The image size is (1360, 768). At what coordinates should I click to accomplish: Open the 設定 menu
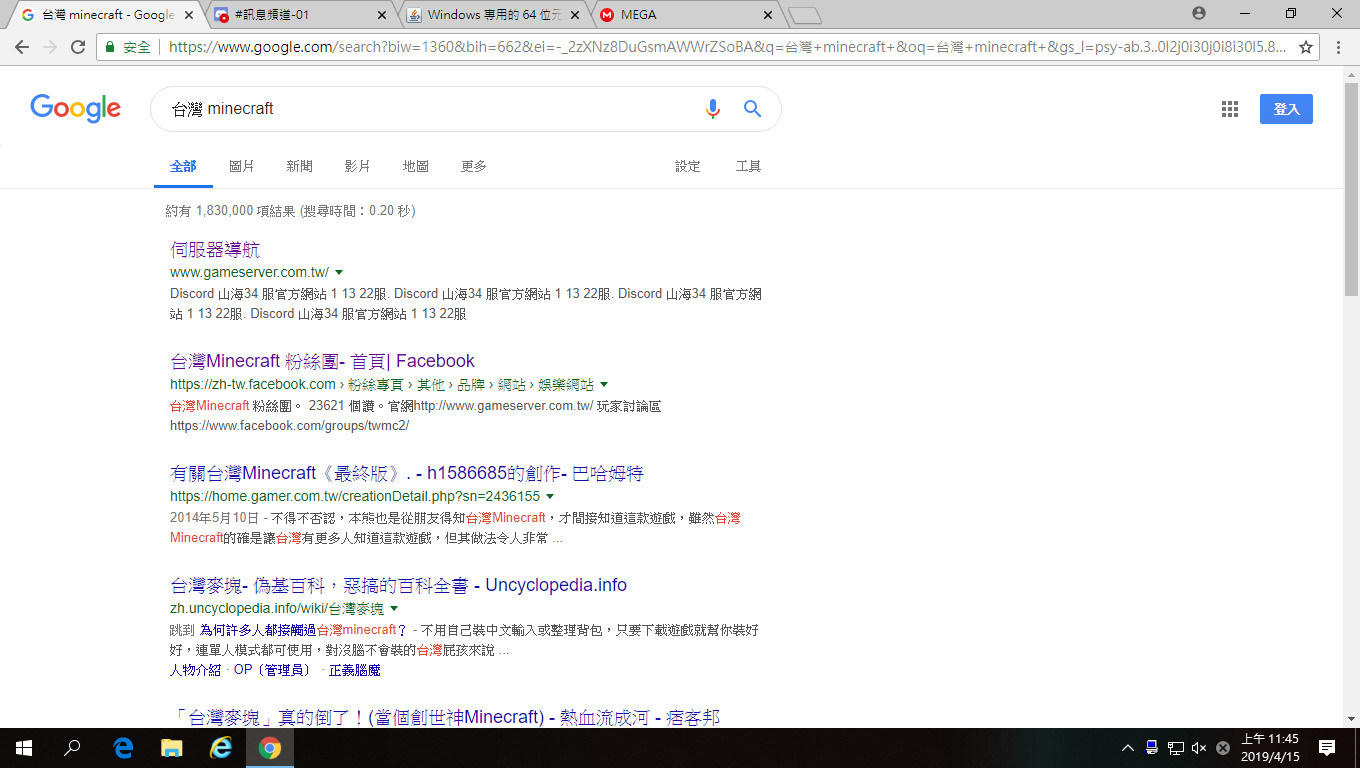click(x=688, y=166)
